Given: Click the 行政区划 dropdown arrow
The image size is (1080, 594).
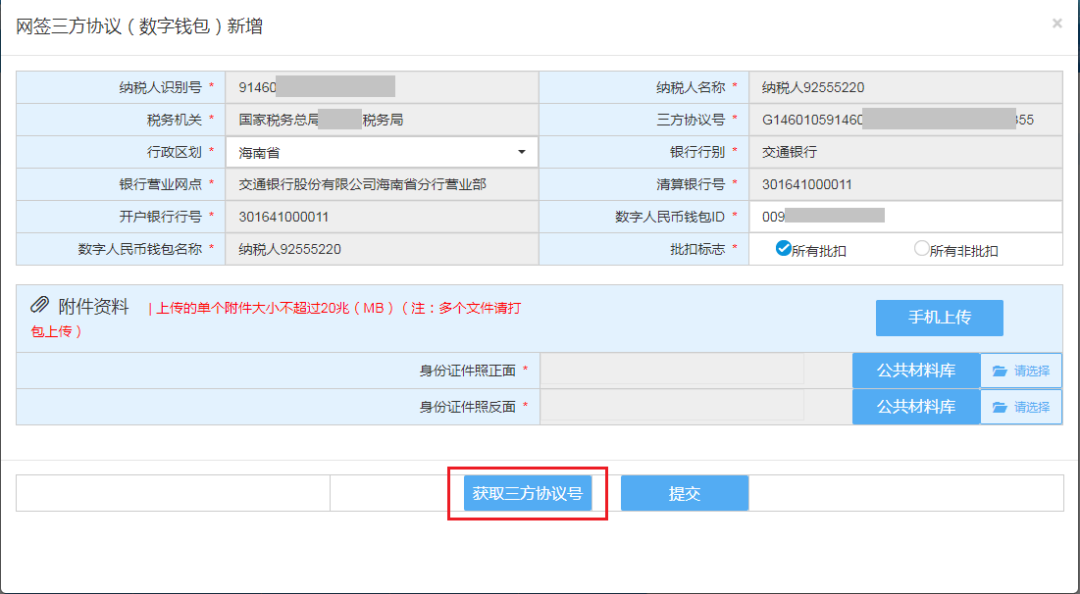Looking at the screenshot, I should click(521, 153).
